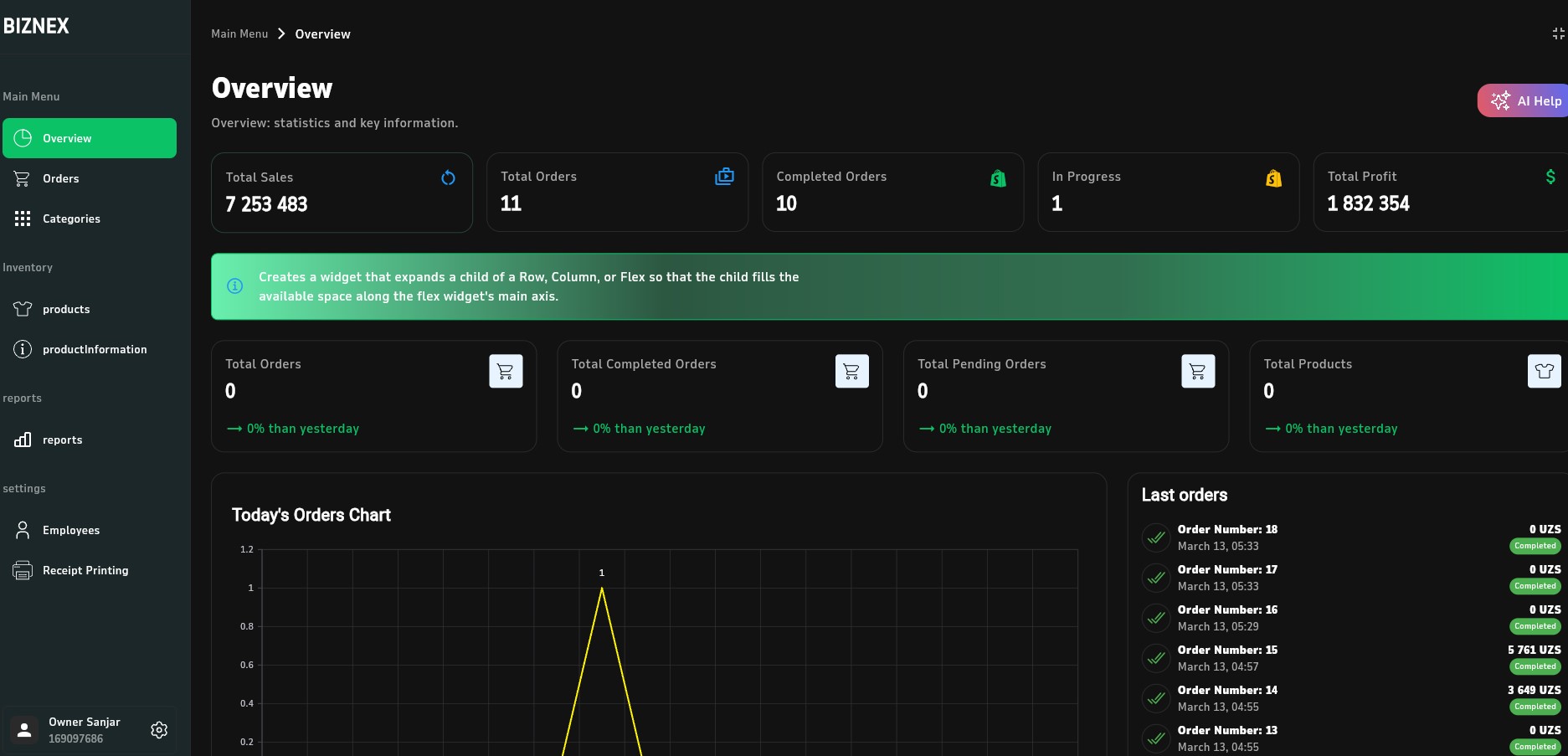1568x756 pixels.
Task: Click the peak data point on the orders chart
Action: (601, 589)
